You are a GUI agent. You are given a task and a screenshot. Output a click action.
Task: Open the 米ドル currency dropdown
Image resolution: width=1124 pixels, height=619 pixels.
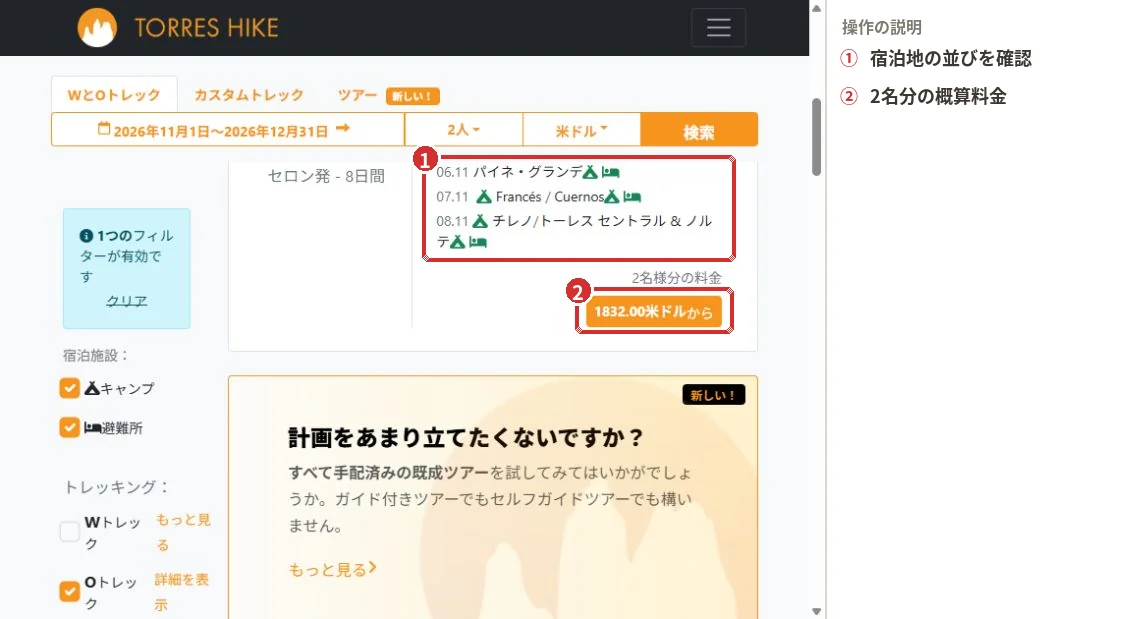coord(581,130)
